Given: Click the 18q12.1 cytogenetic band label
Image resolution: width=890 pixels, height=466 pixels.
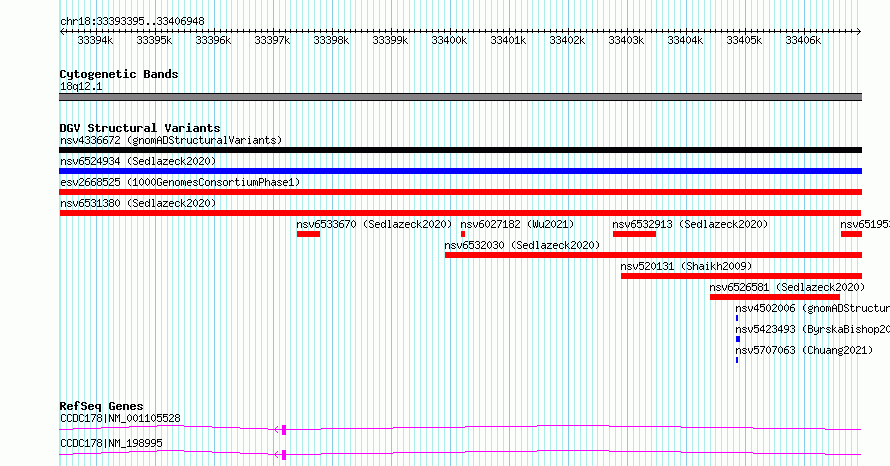Looking at the screenshot, I should tap(81, 86).
